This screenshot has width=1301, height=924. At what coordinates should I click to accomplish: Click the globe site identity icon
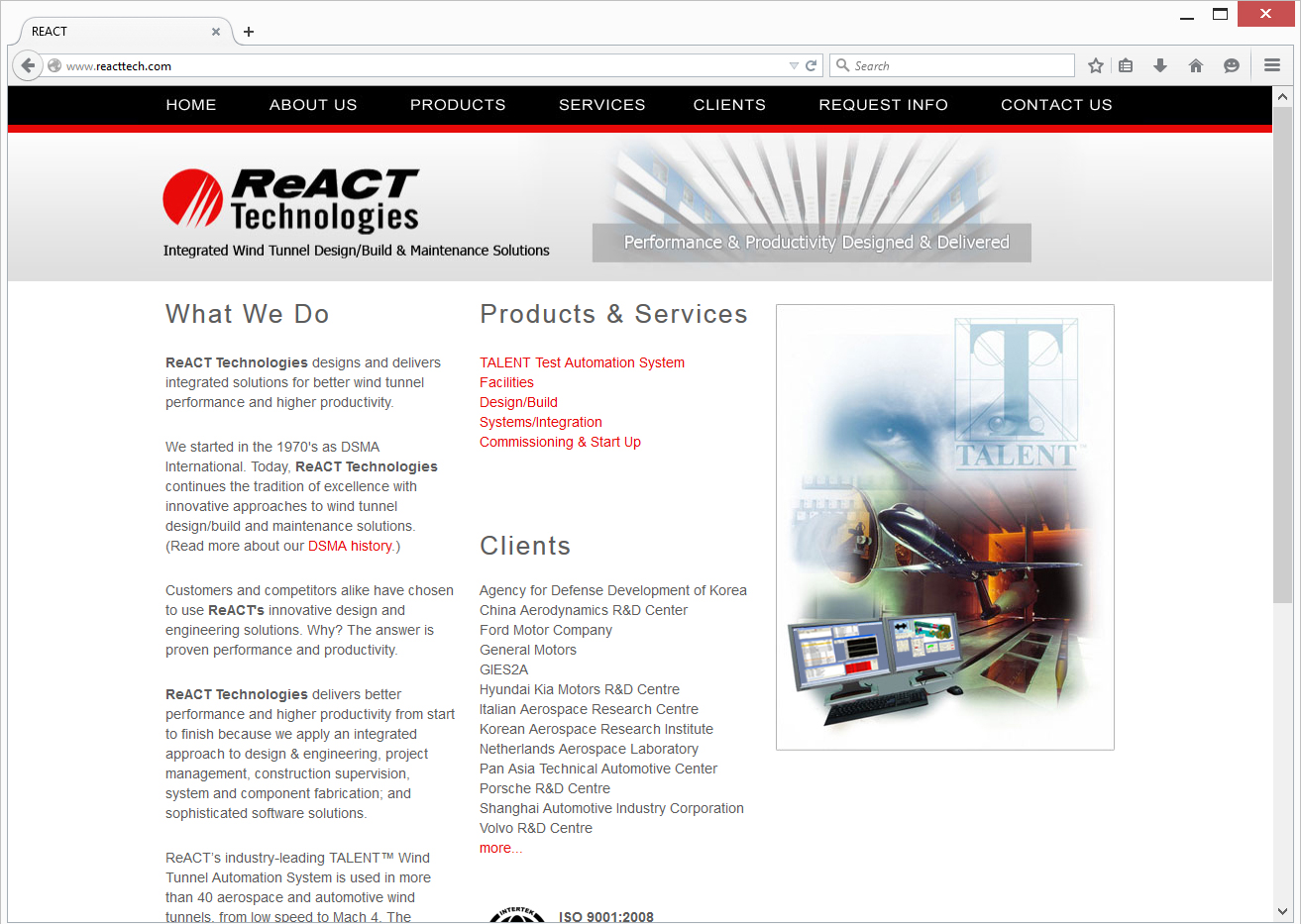(x=54, y=65)
